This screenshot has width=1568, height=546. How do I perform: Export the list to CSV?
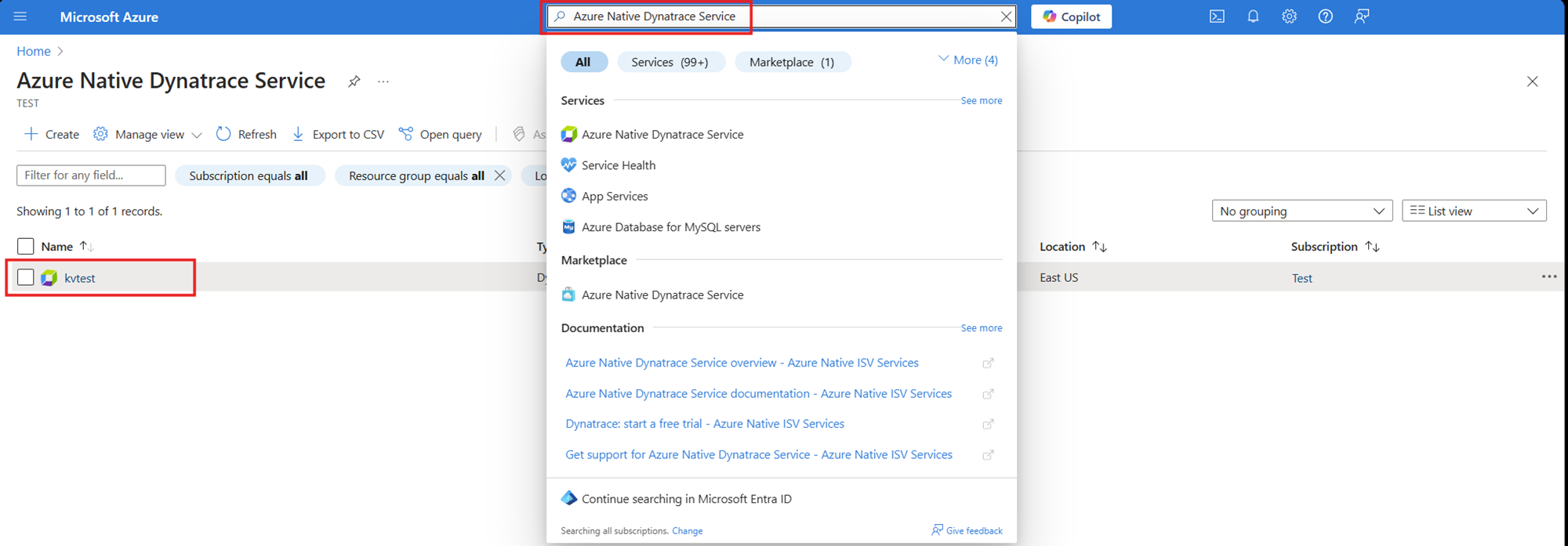click(x=338, y=134)
